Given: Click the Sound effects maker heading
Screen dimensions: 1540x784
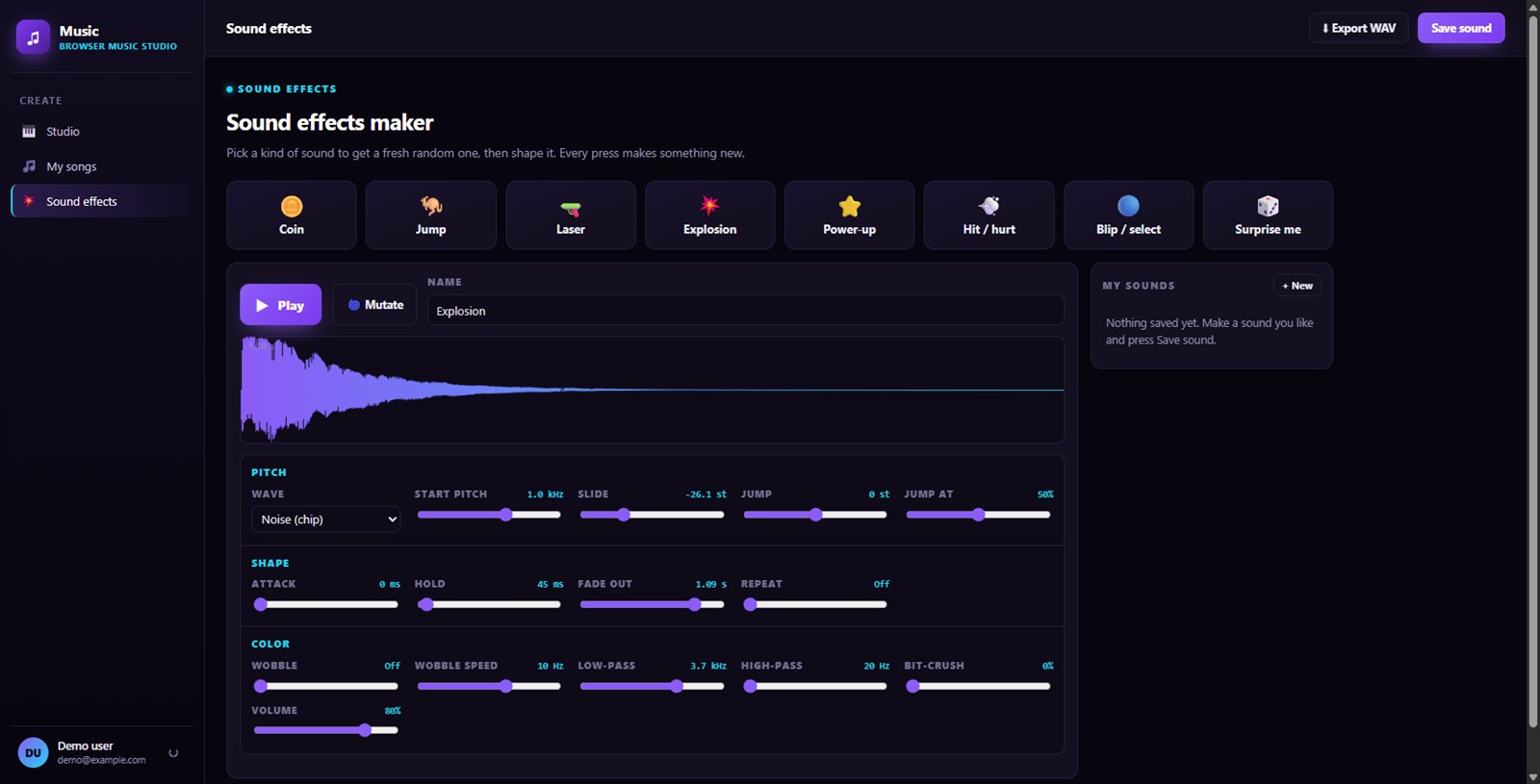Looking at the screenshot, I should 330,122.
